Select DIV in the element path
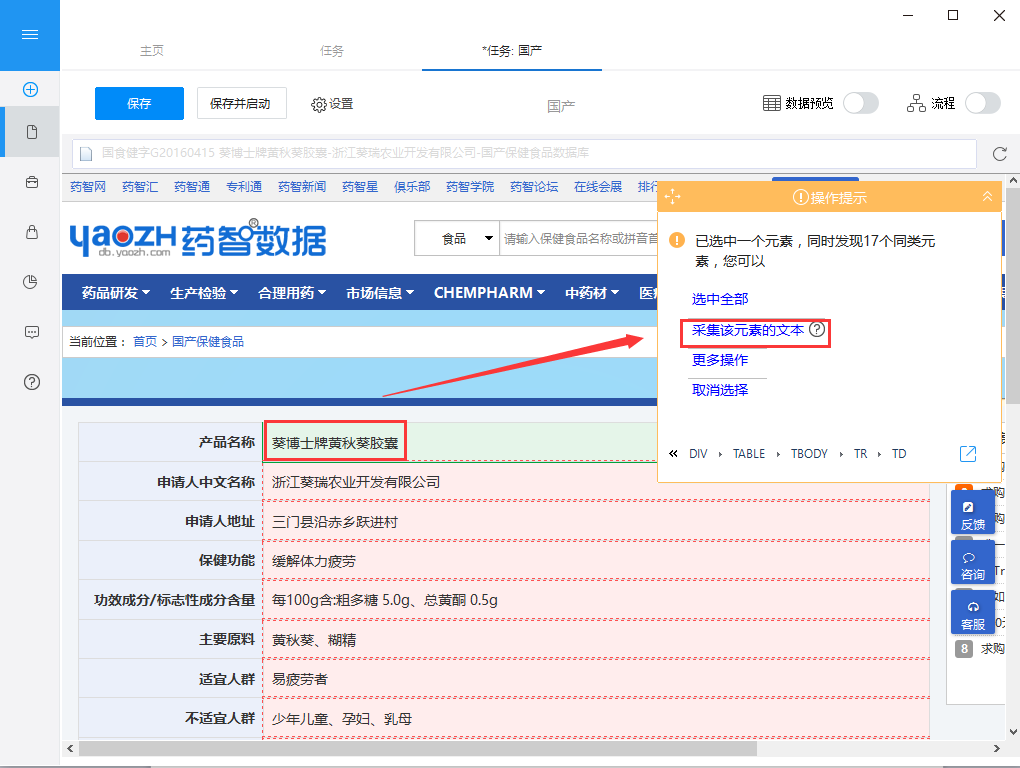This screenshot has height=768, width=1020. pyautogui.click(x=698, y=454)
